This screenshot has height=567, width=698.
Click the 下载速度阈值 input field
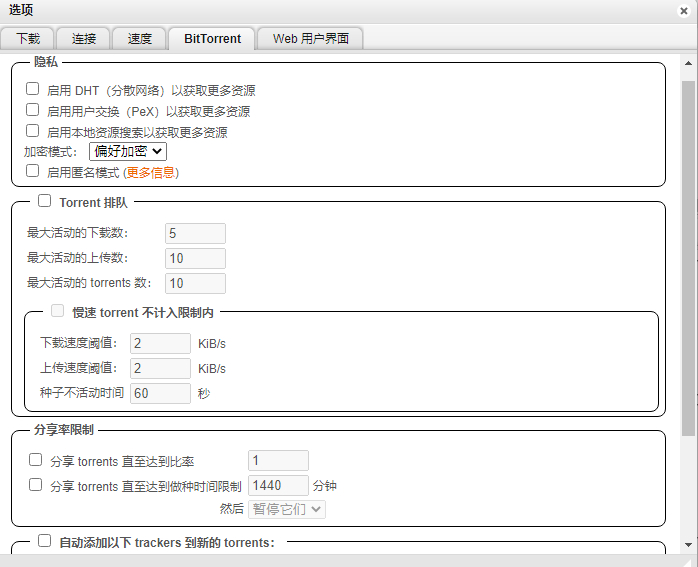click(x=160, y=343)
